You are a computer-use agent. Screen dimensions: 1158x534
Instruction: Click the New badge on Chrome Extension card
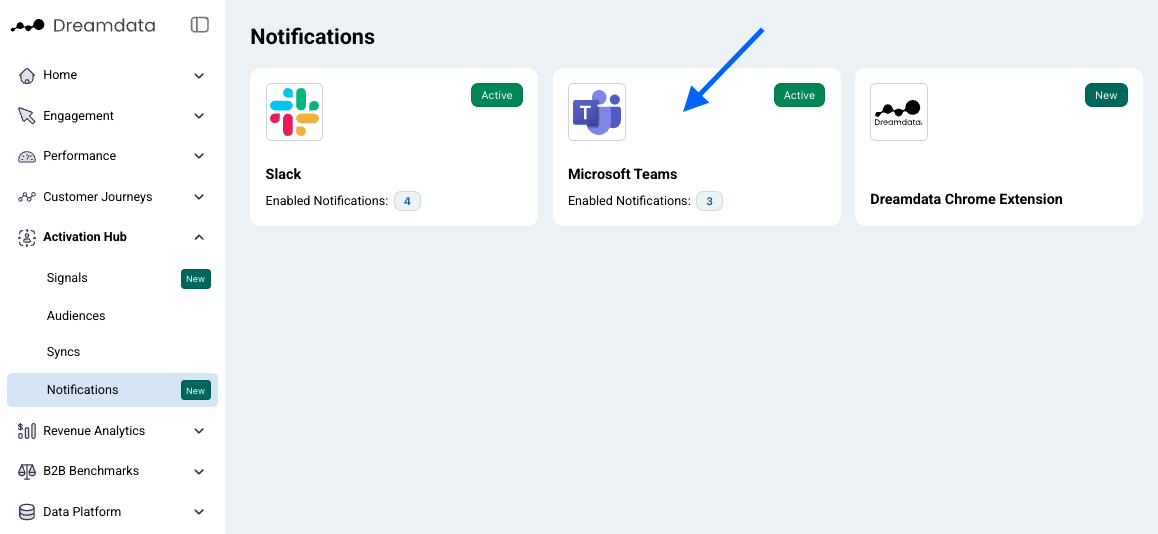(1106, 95)
